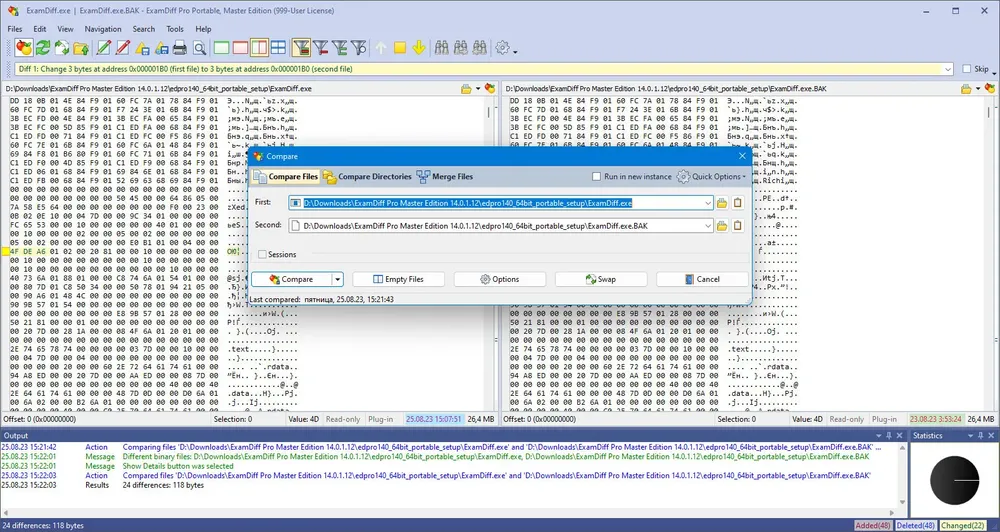Click the first binoculars Find icon

pos(441,48)
